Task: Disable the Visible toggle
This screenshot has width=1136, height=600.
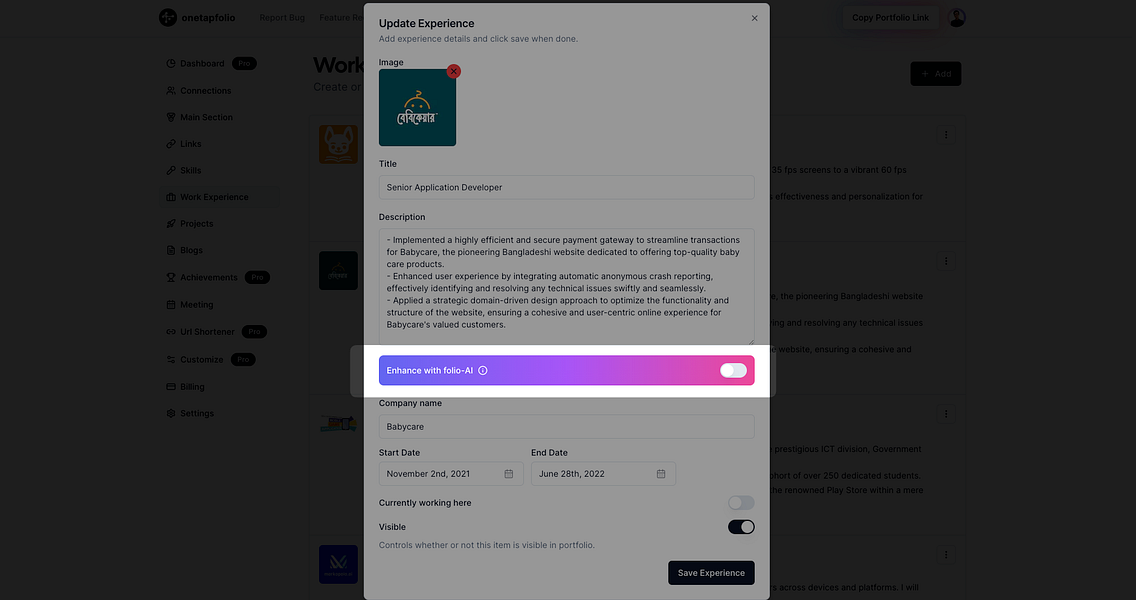Action: click(740, 525)
